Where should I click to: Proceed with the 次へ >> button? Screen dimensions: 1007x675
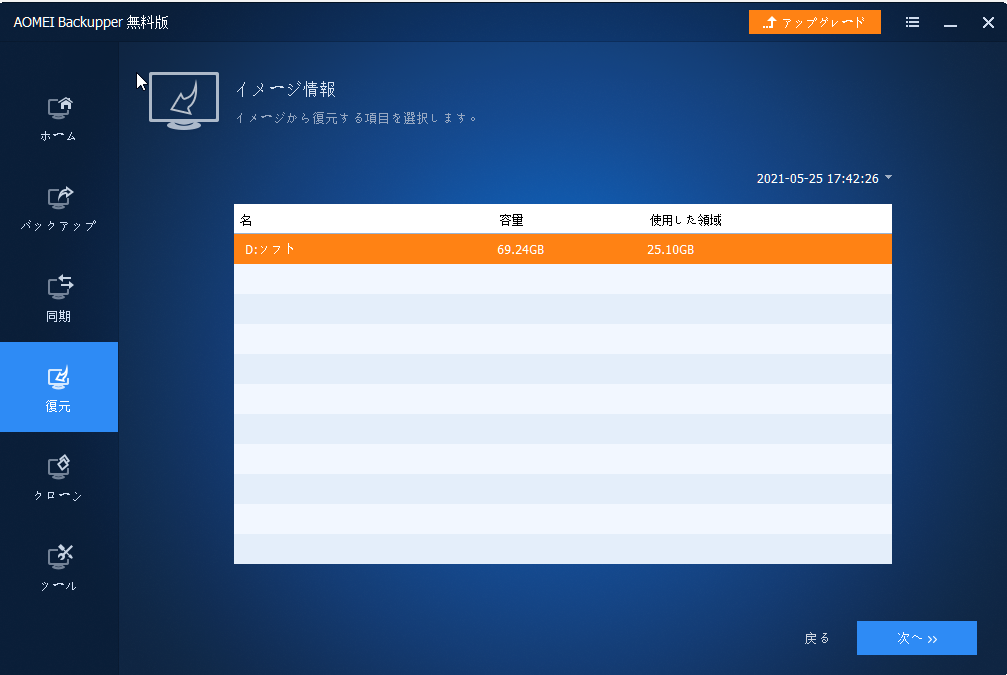(916, 638)
